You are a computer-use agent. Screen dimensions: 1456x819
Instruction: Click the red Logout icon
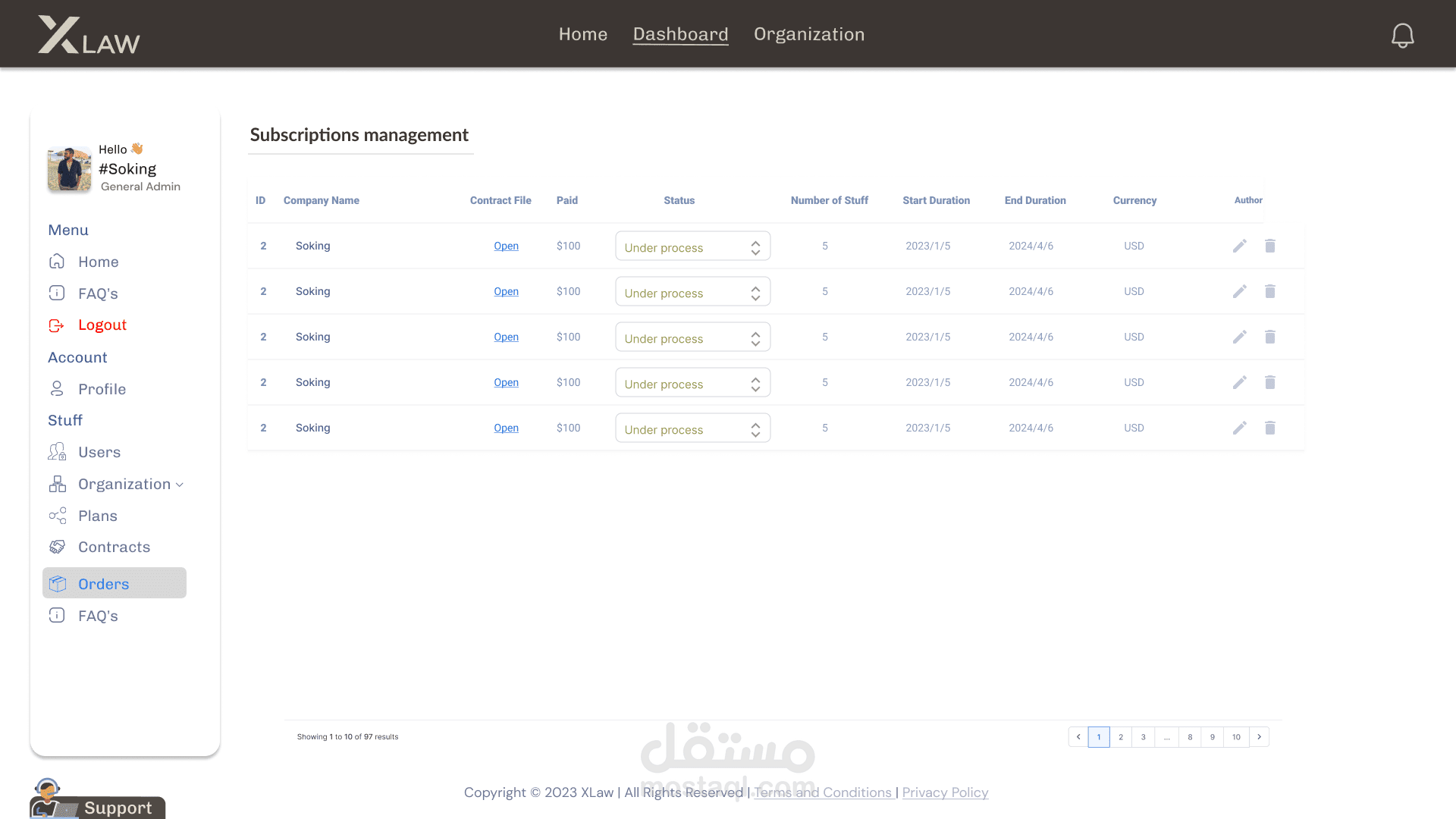pos(56,325)
